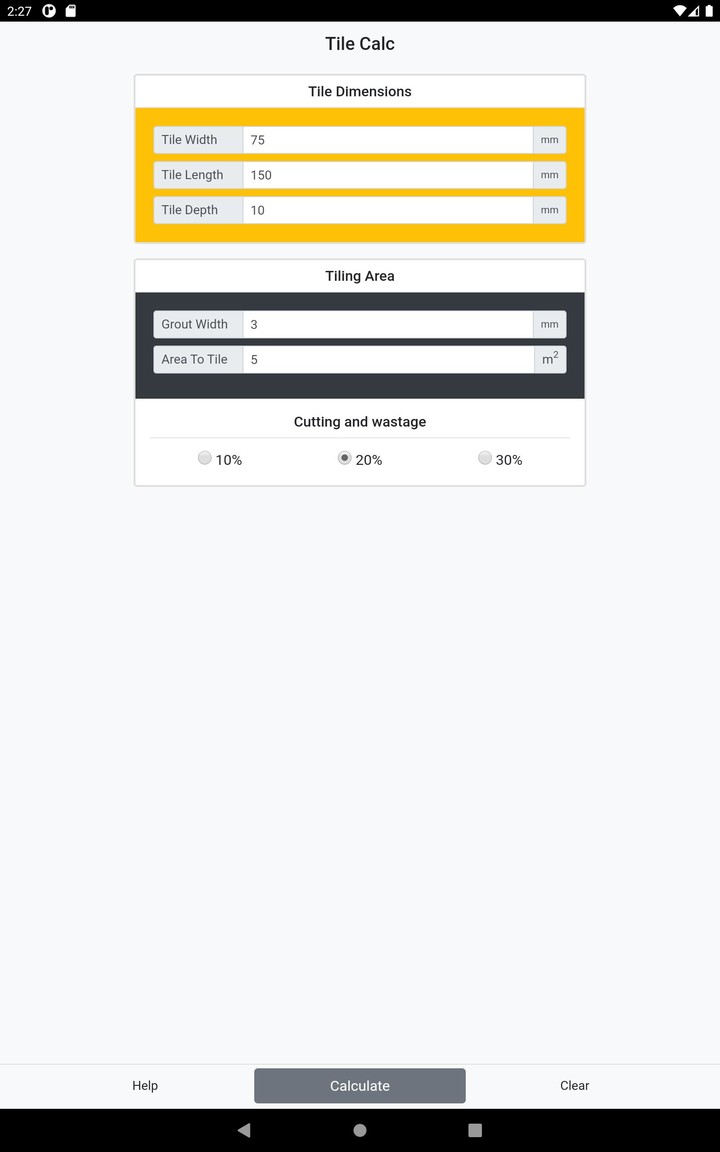Tap the Tile Dimensions header
This screenshot has width=720, height=1152.
pos(360,91)
